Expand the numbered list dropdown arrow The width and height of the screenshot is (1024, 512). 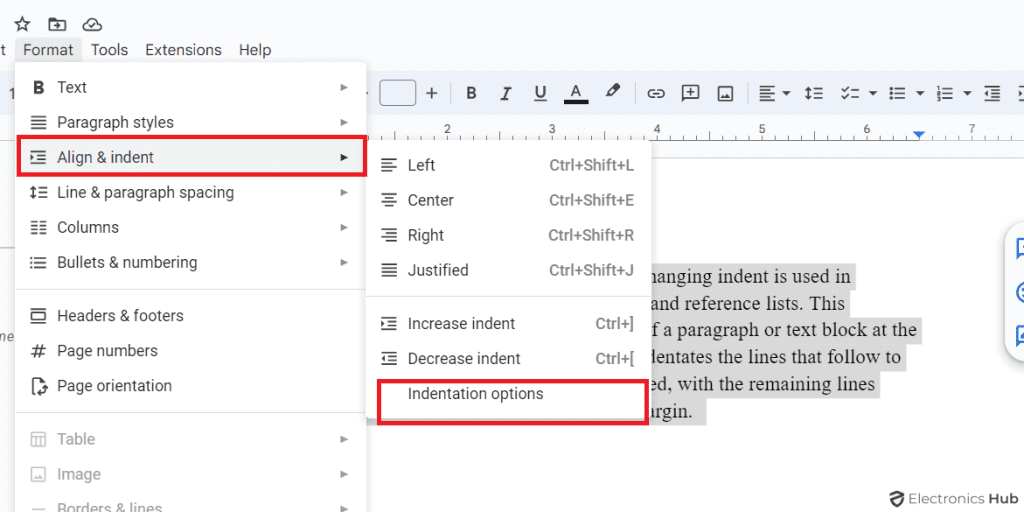click(x=967, y=94)
